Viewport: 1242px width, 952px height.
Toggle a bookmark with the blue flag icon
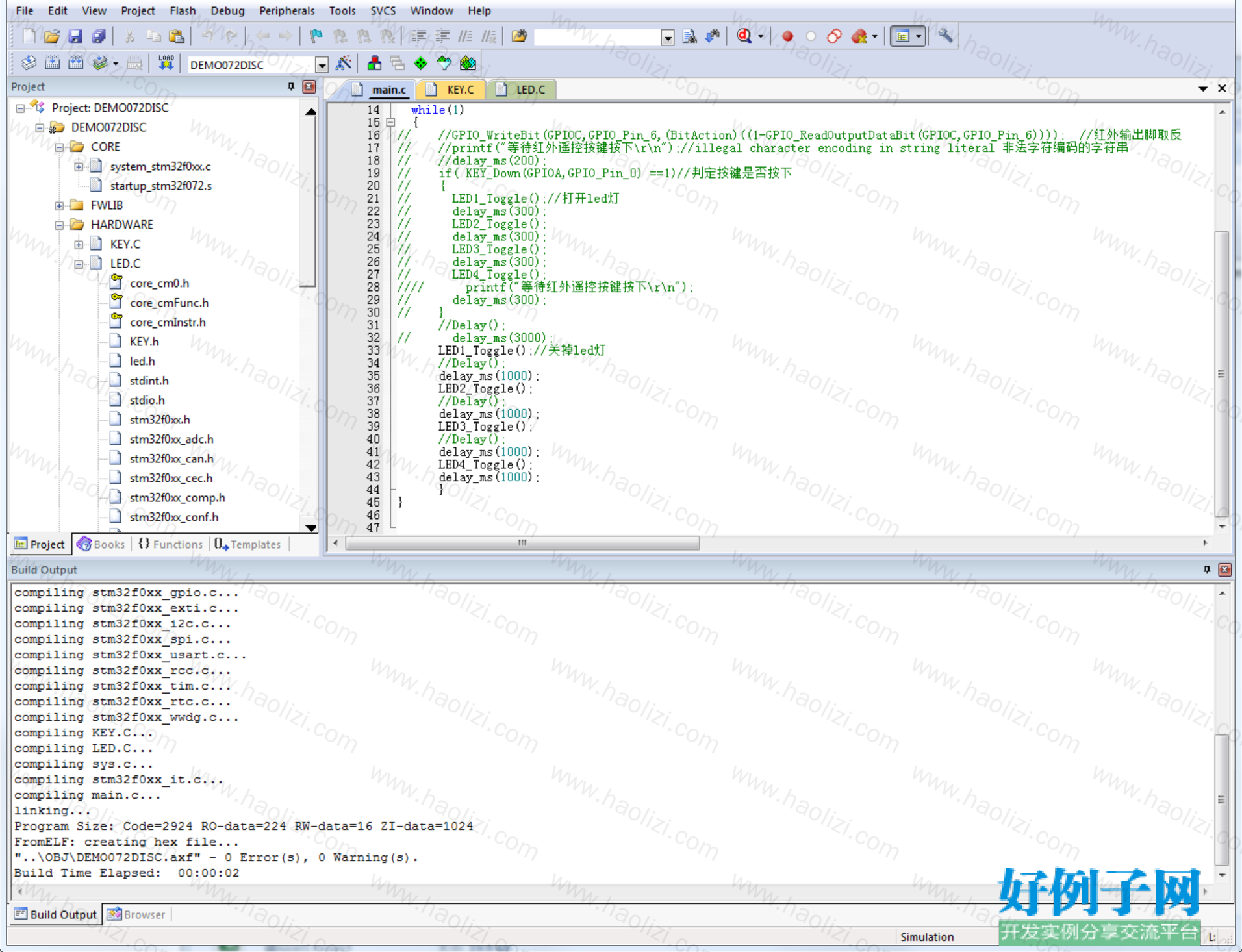(x=316, y=36)
